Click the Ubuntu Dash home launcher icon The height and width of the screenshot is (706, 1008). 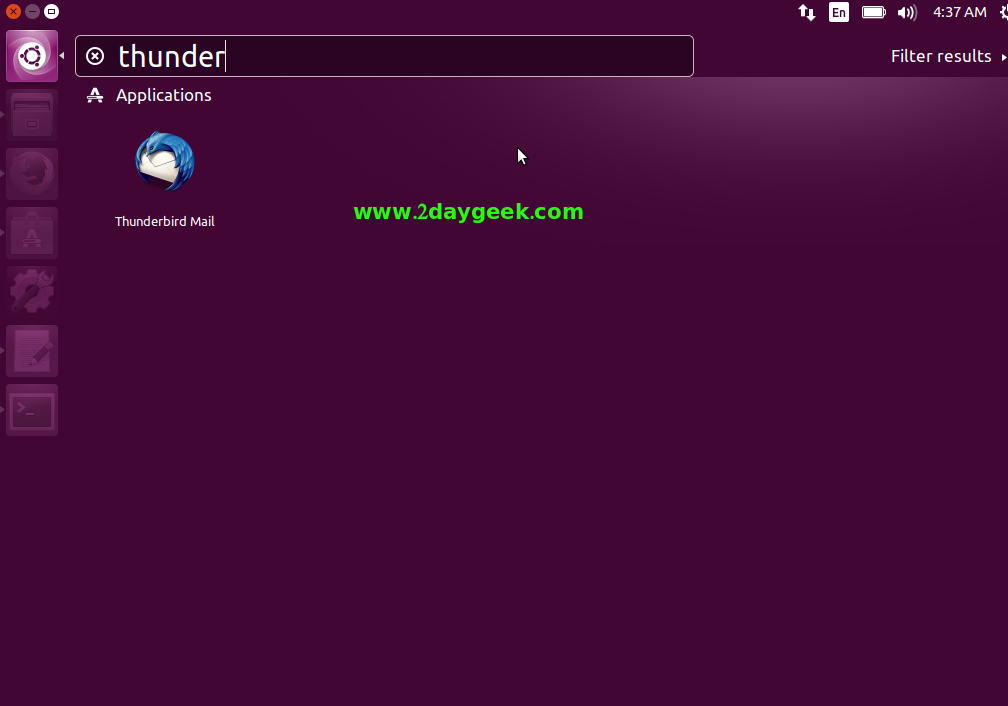click(32, 56)
